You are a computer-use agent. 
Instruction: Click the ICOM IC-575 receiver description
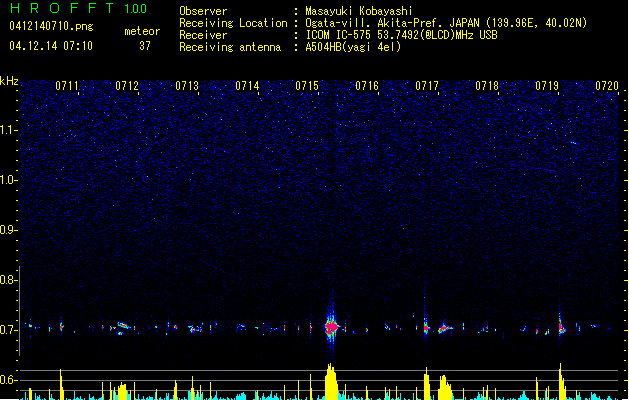click(x=402, y=35)
